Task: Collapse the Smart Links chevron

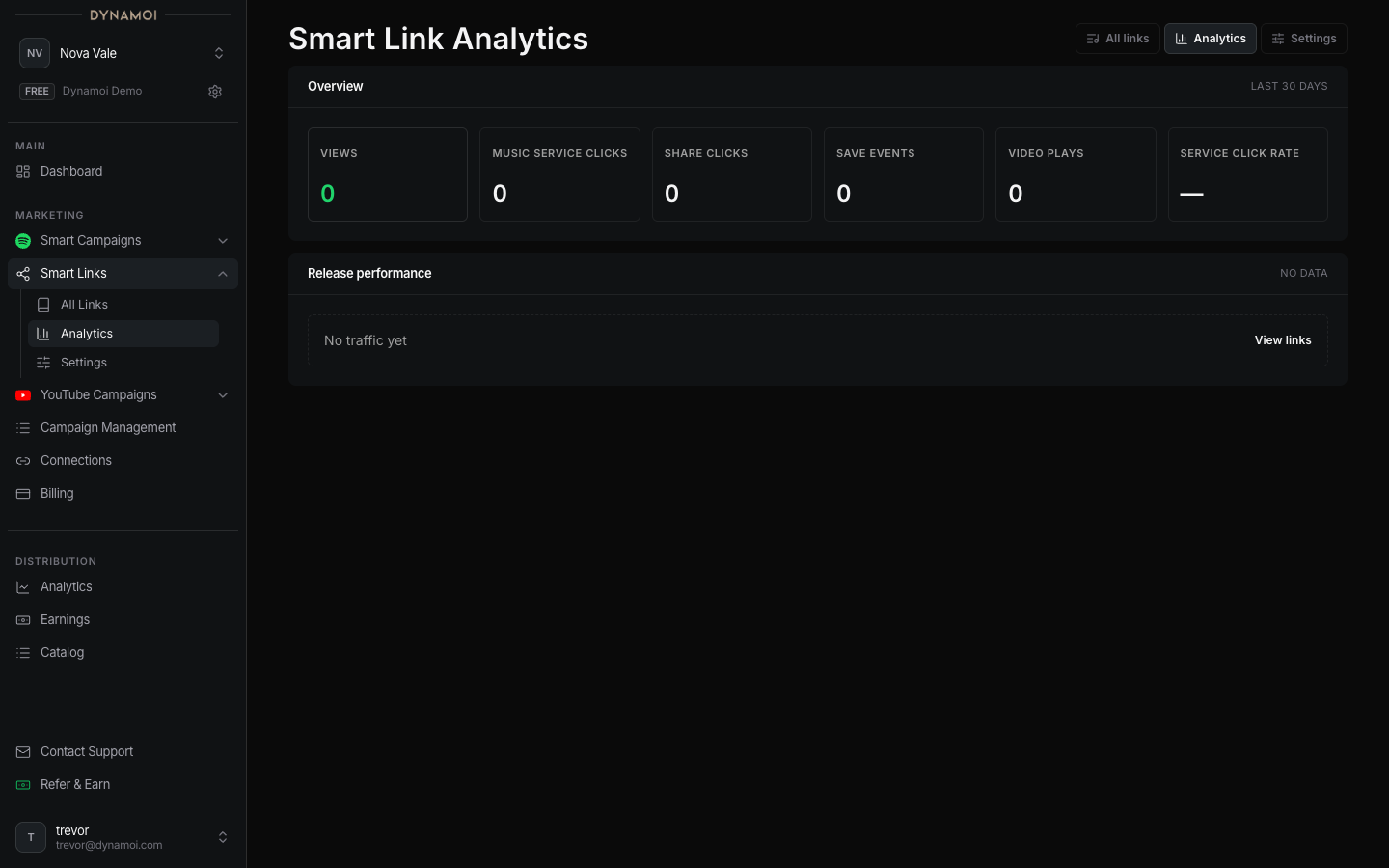Action: (223, 274)
